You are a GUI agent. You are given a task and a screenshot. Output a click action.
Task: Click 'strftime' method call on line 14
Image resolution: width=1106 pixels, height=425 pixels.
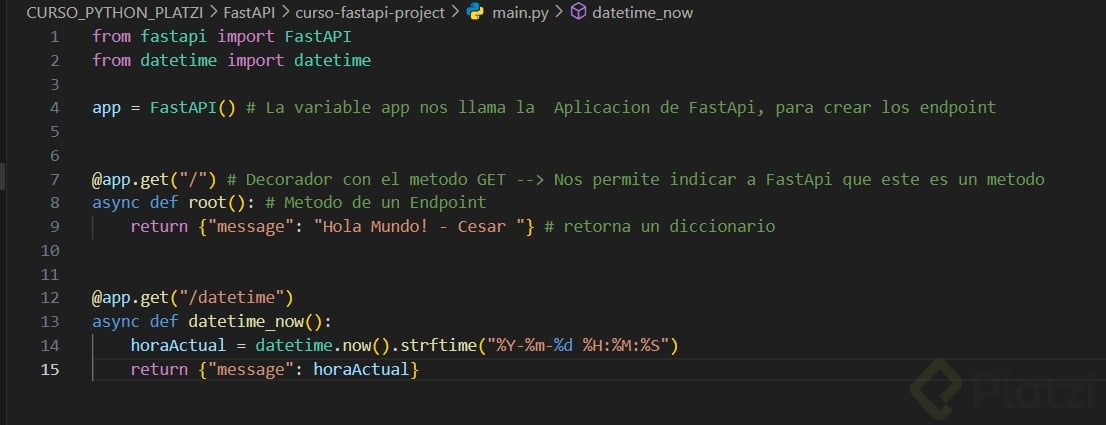click(x=438, y=345)
